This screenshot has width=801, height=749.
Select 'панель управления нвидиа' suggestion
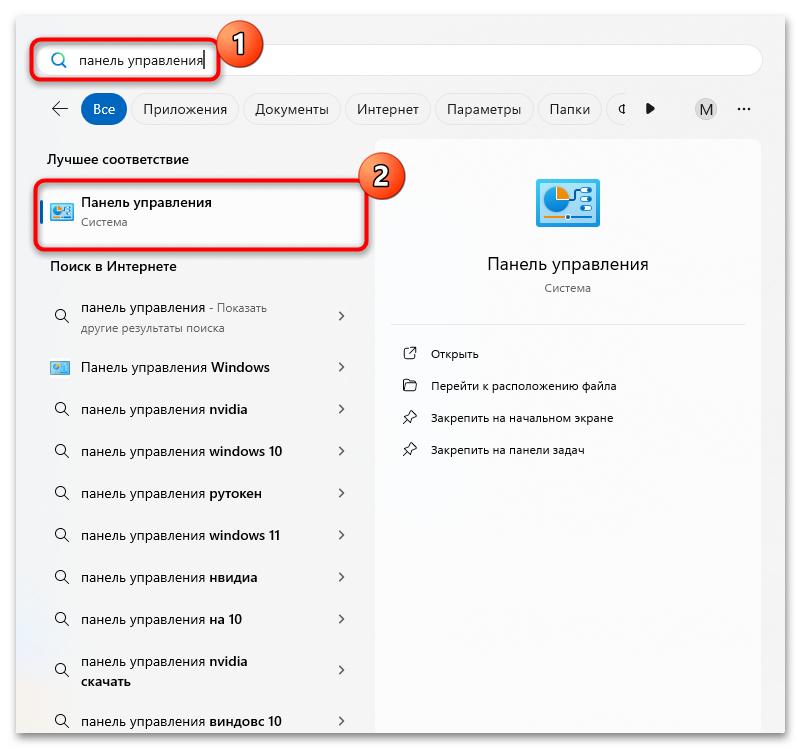[199, 577]
